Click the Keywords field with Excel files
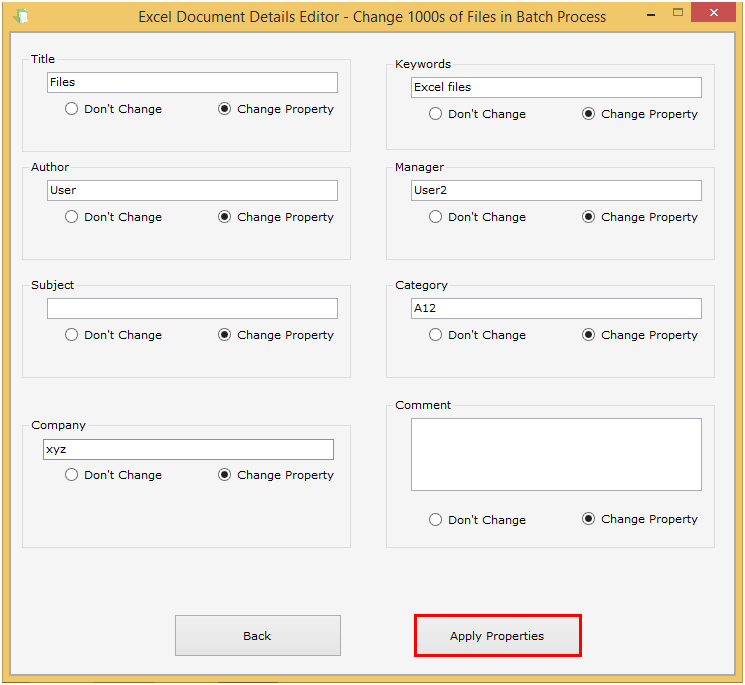Screen dimensions: 745x685 pyautogui.click(x=556, y=87)
